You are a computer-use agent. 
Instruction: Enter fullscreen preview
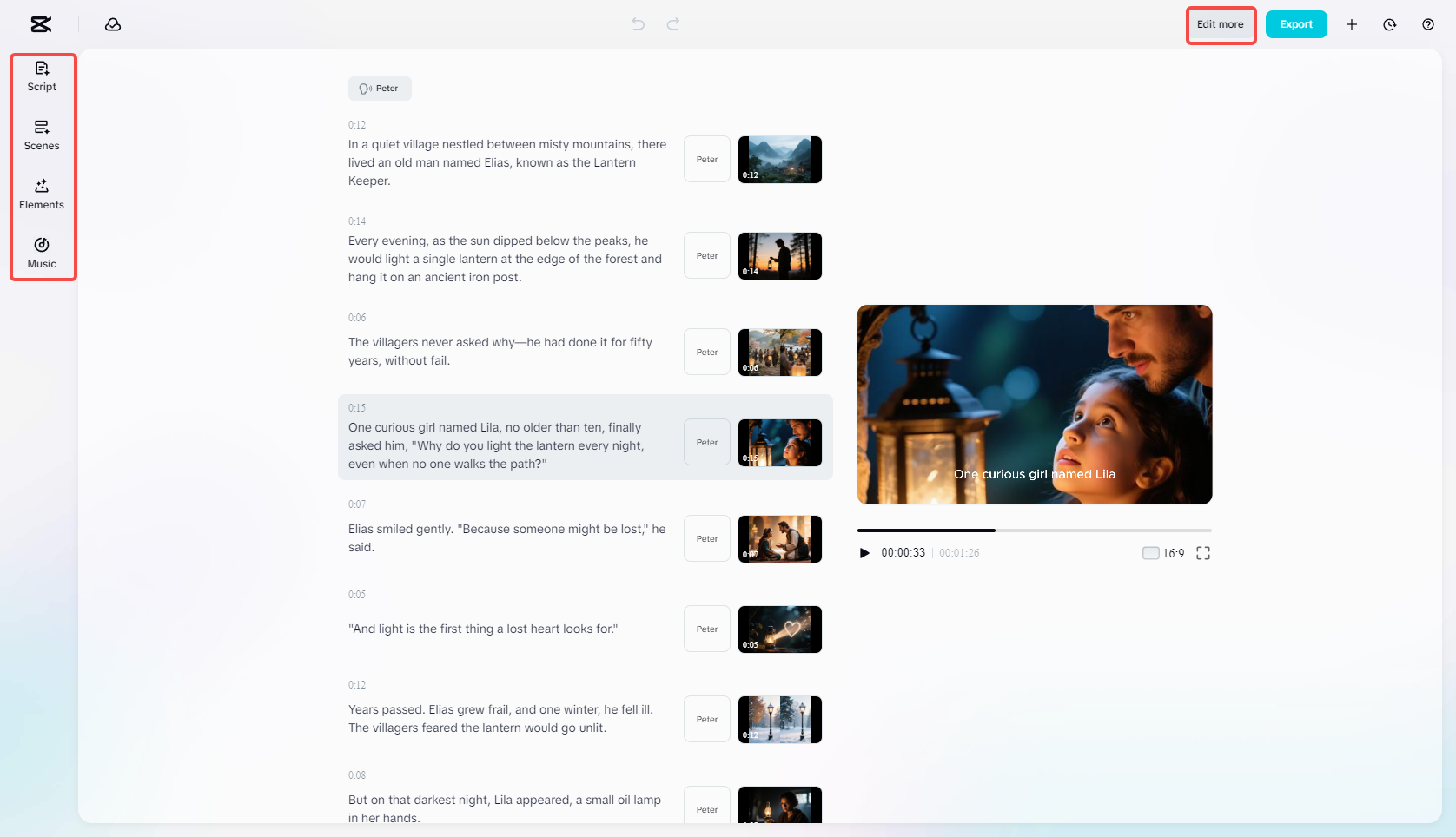[x=1203, y=553]
